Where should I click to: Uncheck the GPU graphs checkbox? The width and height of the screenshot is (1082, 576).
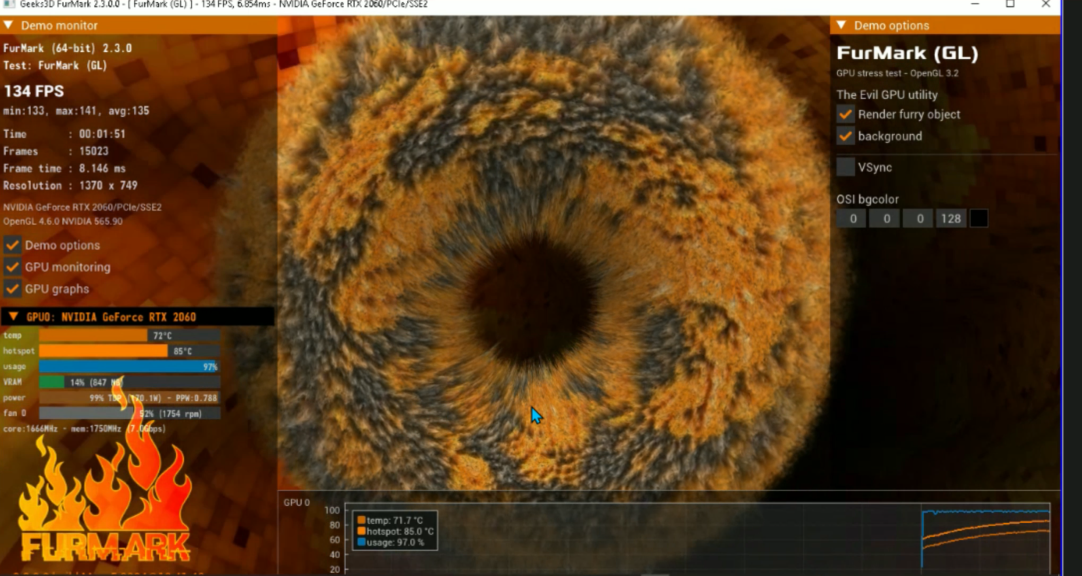pos(12,288)
